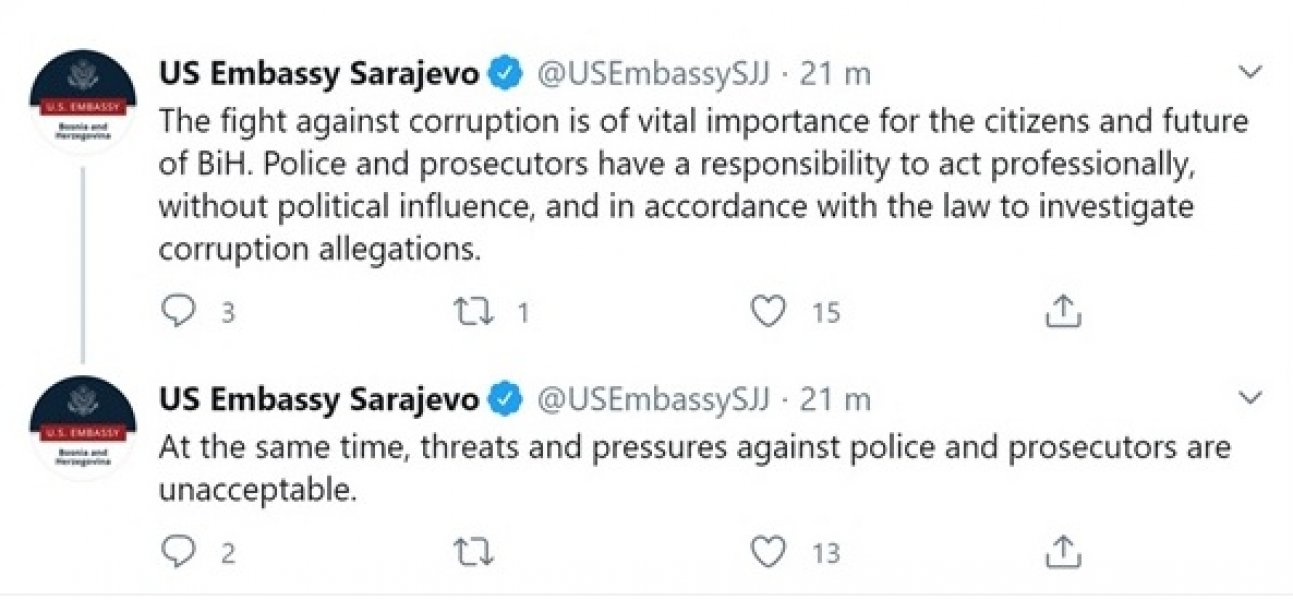Open US Embassy Sarajevo name on first tweet
Image resolution: width=1293 pixels, height=600 pixels.
coord(319,73)
